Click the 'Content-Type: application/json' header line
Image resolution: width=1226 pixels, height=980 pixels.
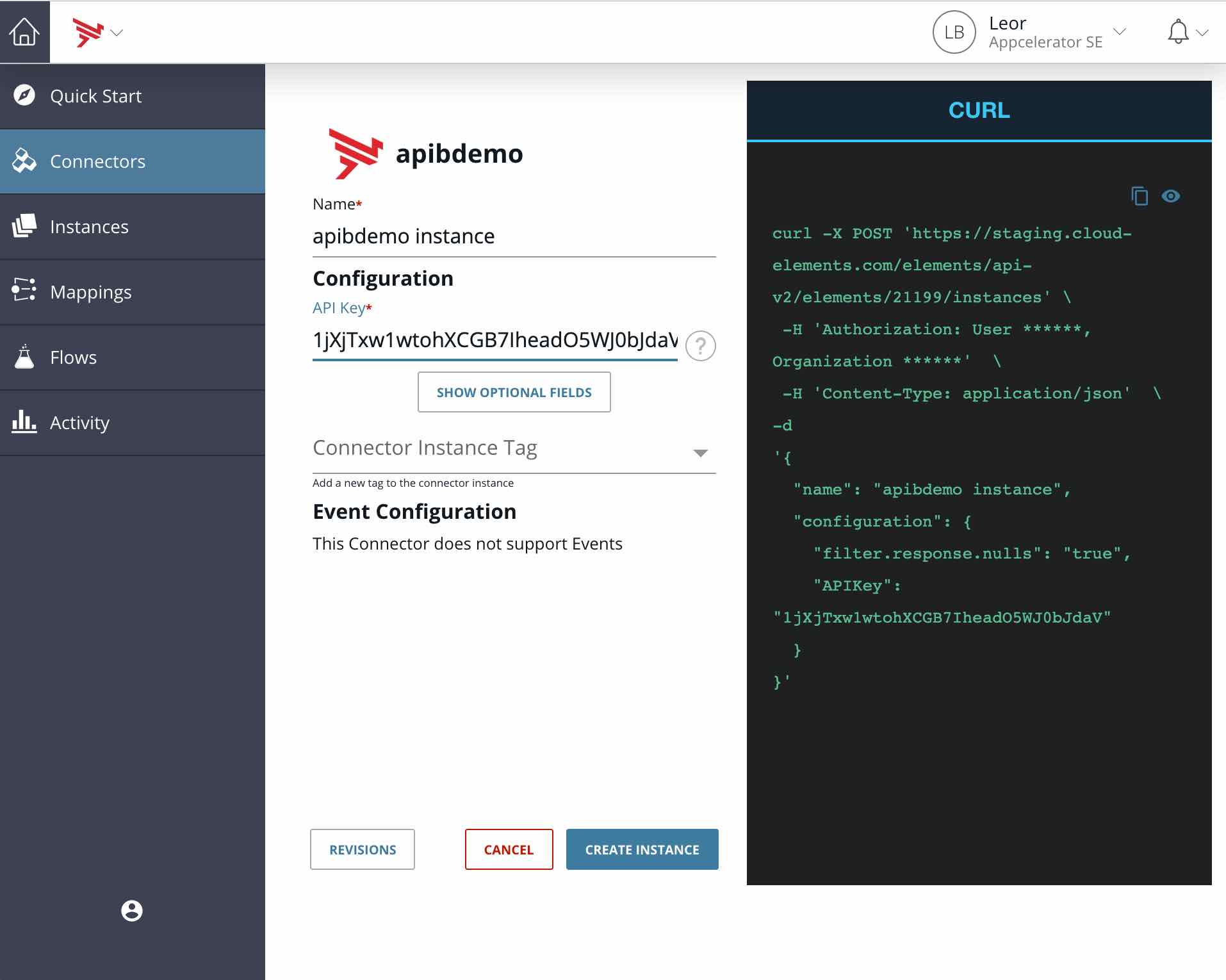972,393
